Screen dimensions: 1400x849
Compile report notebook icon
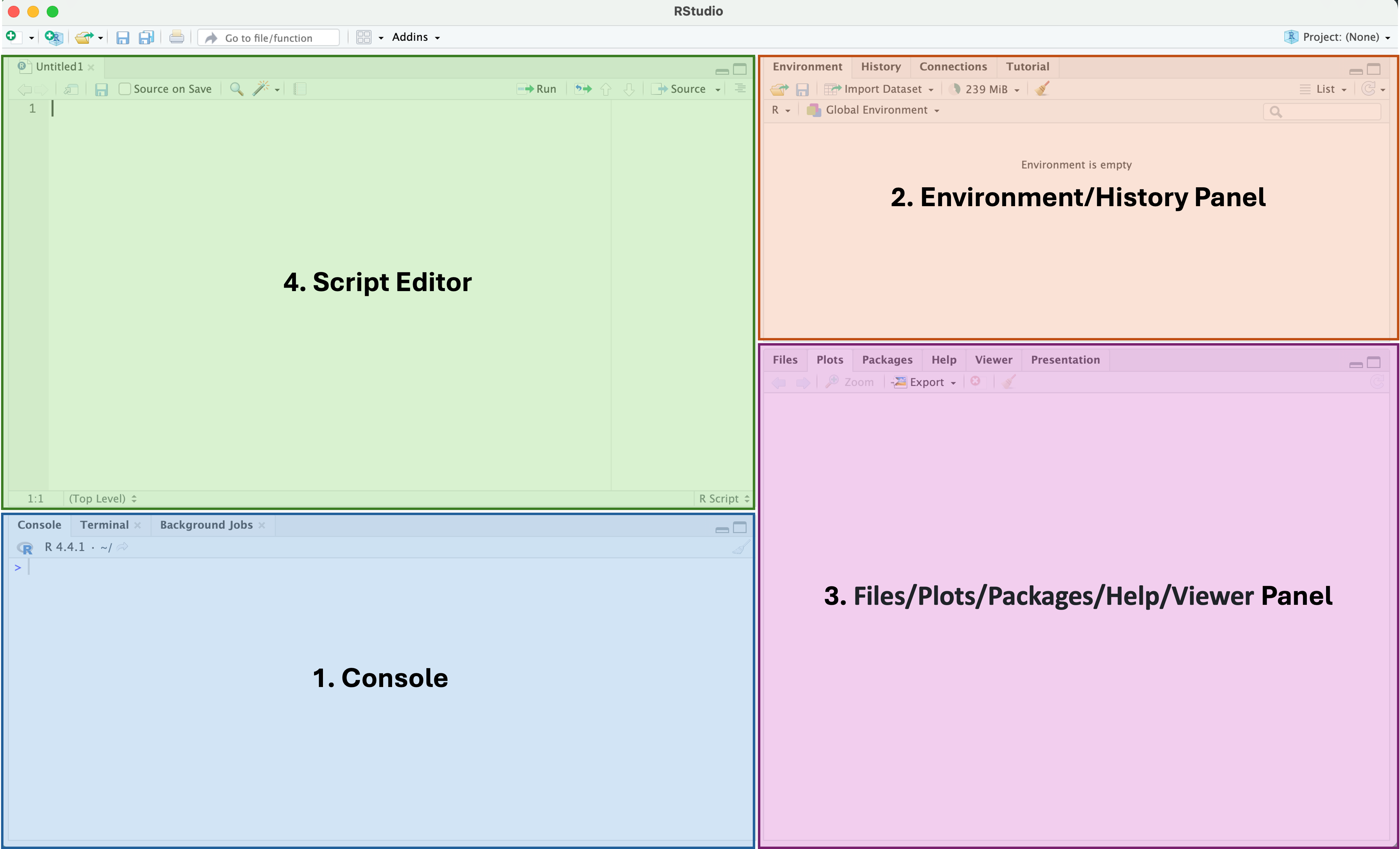pos(300,89)
